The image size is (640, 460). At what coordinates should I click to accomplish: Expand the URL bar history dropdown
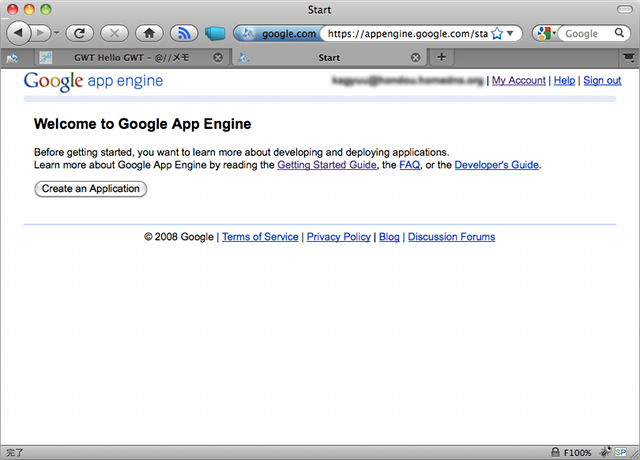pos(511,33)
